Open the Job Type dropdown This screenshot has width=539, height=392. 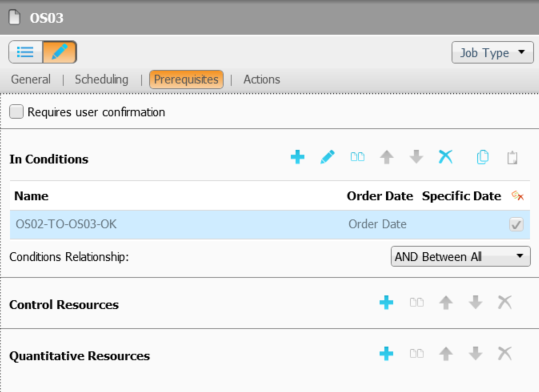pos(492,53)
